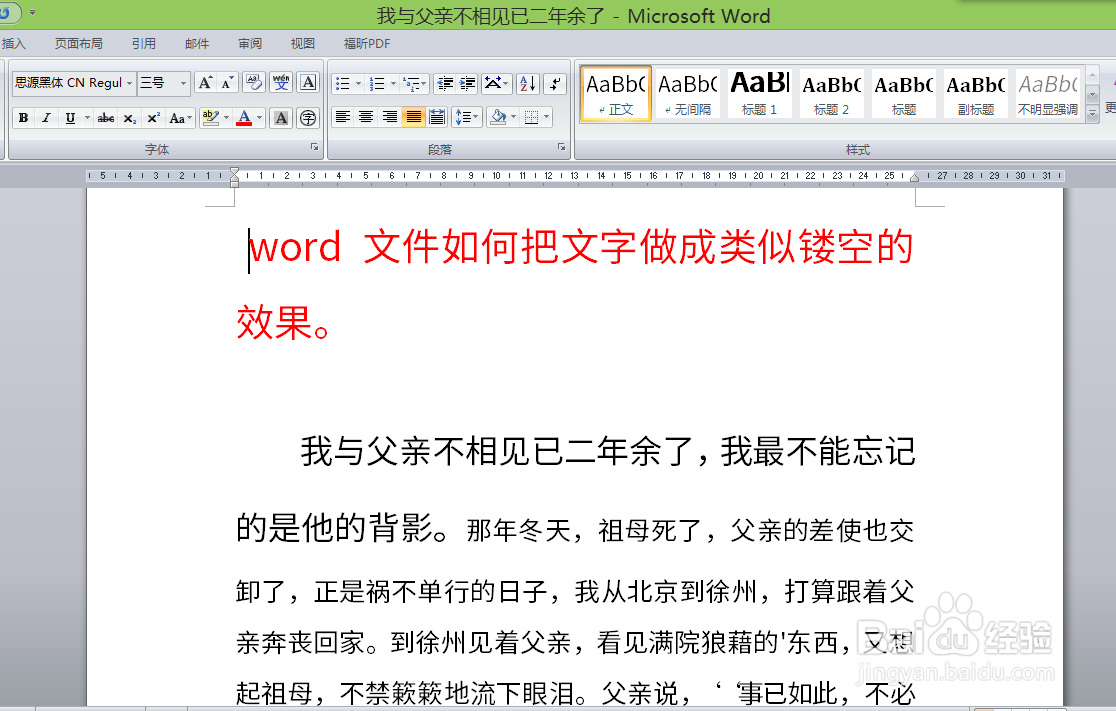Insert enclosed character (circled 字)
This screenshot has width=1116, height=711.
(308, 118)
